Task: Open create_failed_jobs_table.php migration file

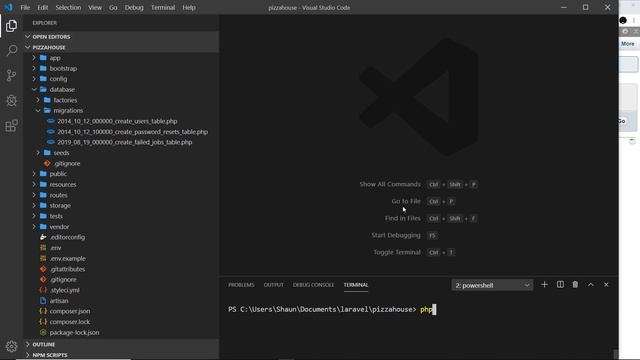Action: pyautogui.click(x=124, y=142)
